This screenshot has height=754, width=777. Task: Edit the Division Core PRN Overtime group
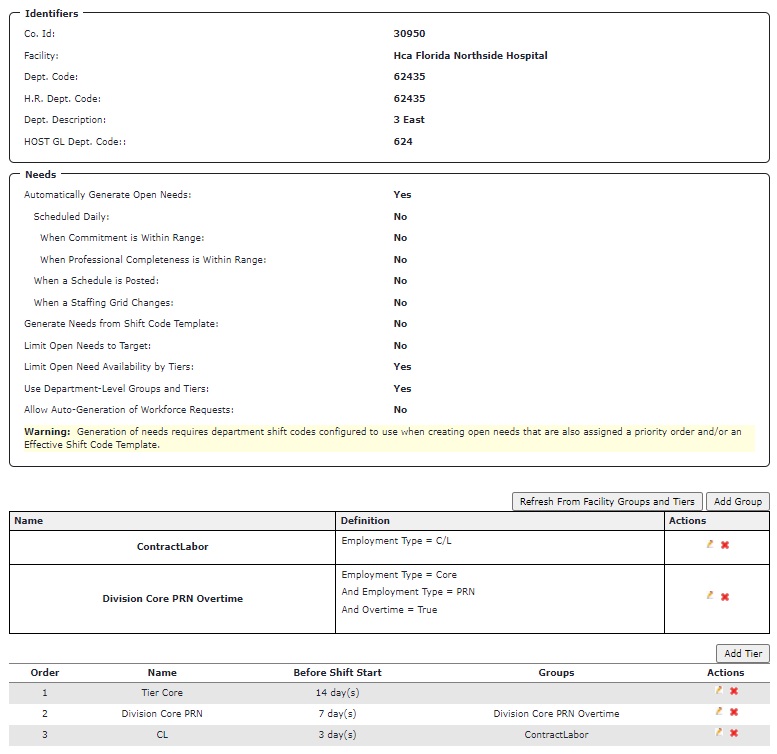[710, 596]
